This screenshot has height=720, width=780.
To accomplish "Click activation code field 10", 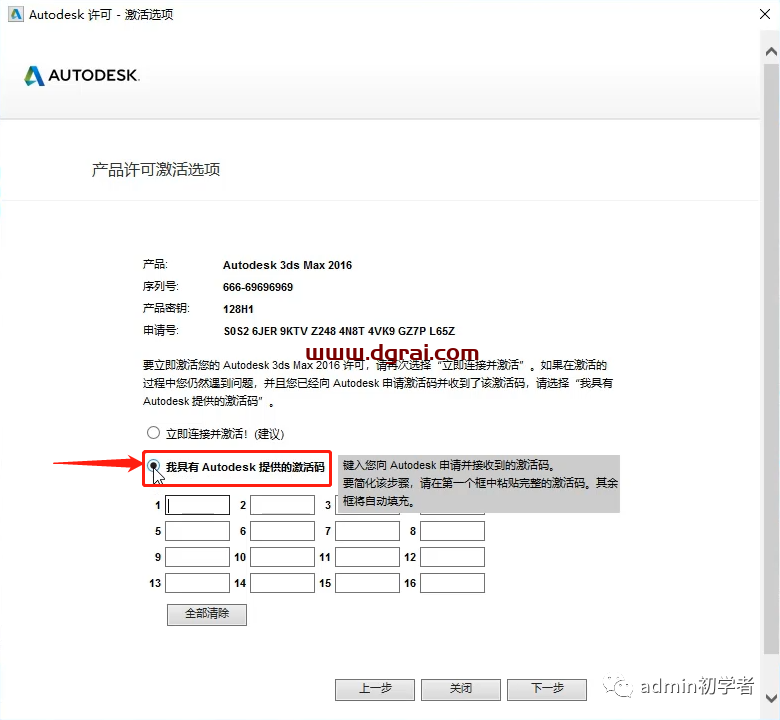I will coord(283,557).
